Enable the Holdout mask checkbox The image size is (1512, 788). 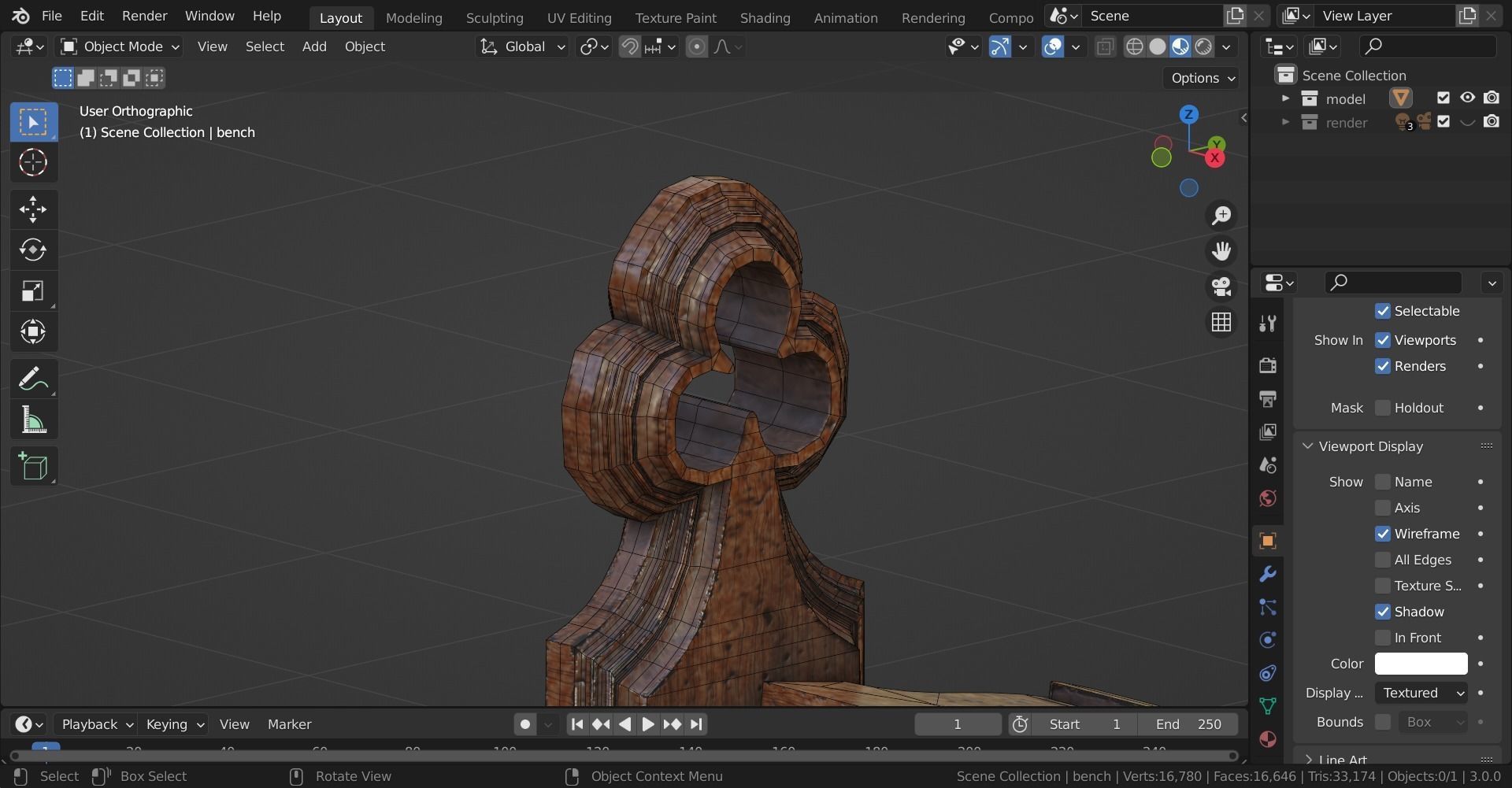point(1383,408)
